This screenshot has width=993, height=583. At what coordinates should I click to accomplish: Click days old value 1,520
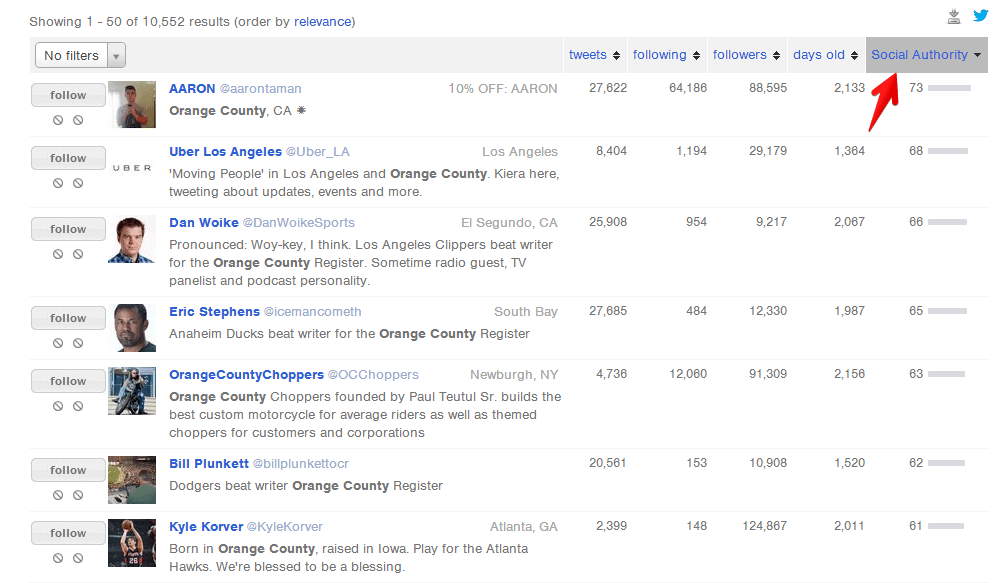[849, 463]
